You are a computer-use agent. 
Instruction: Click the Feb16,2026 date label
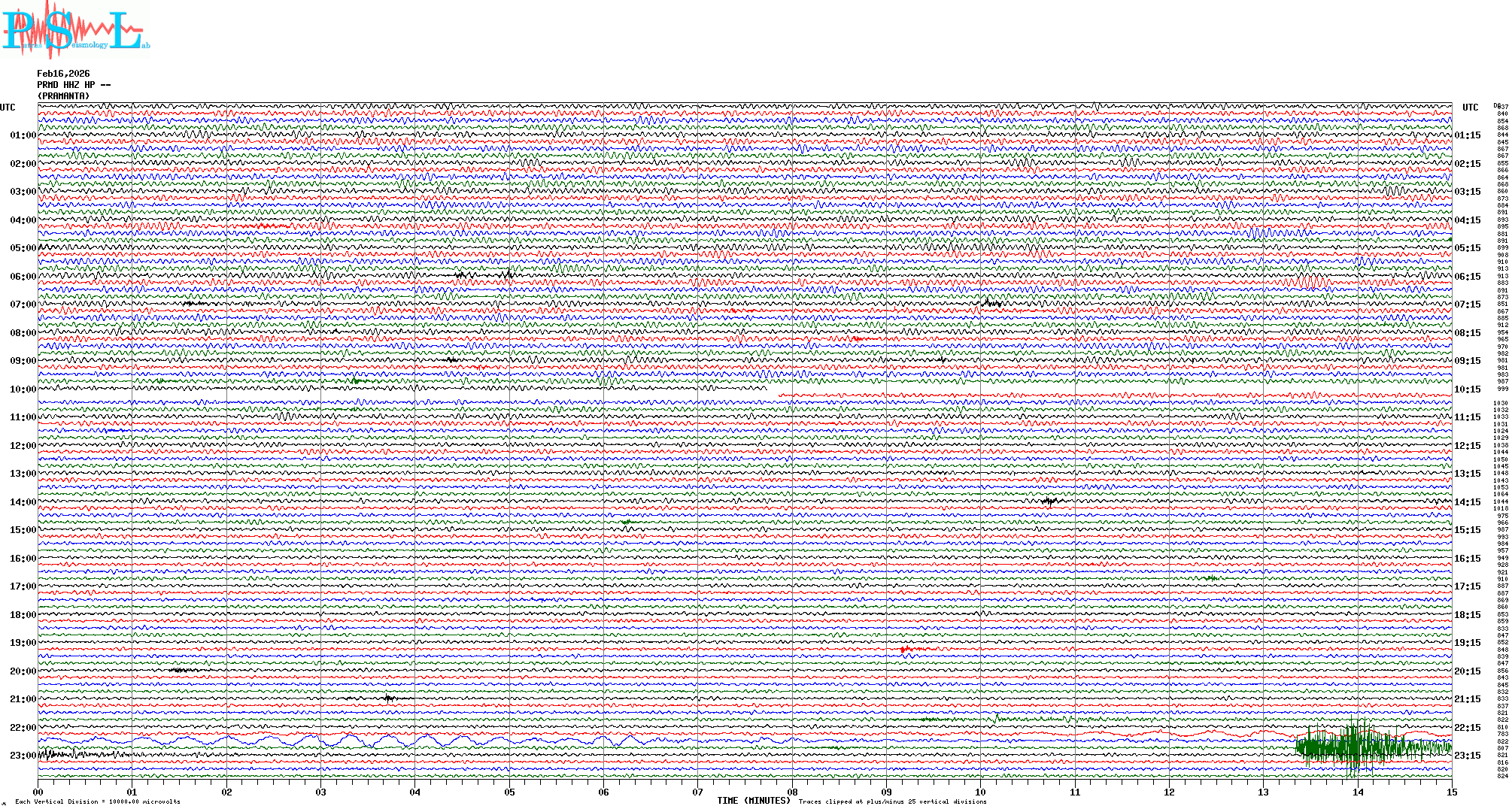pos(63,74)
